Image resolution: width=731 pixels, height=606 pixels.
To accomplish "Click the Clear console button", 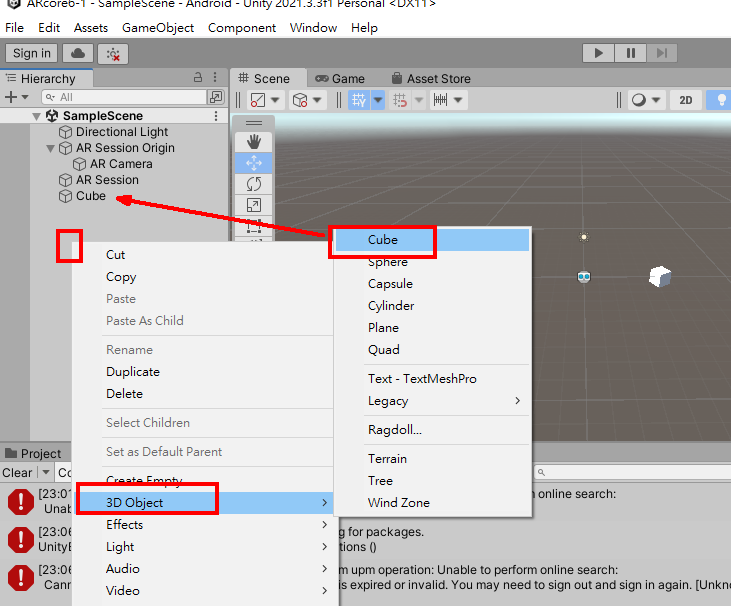I will pos(18,473).
